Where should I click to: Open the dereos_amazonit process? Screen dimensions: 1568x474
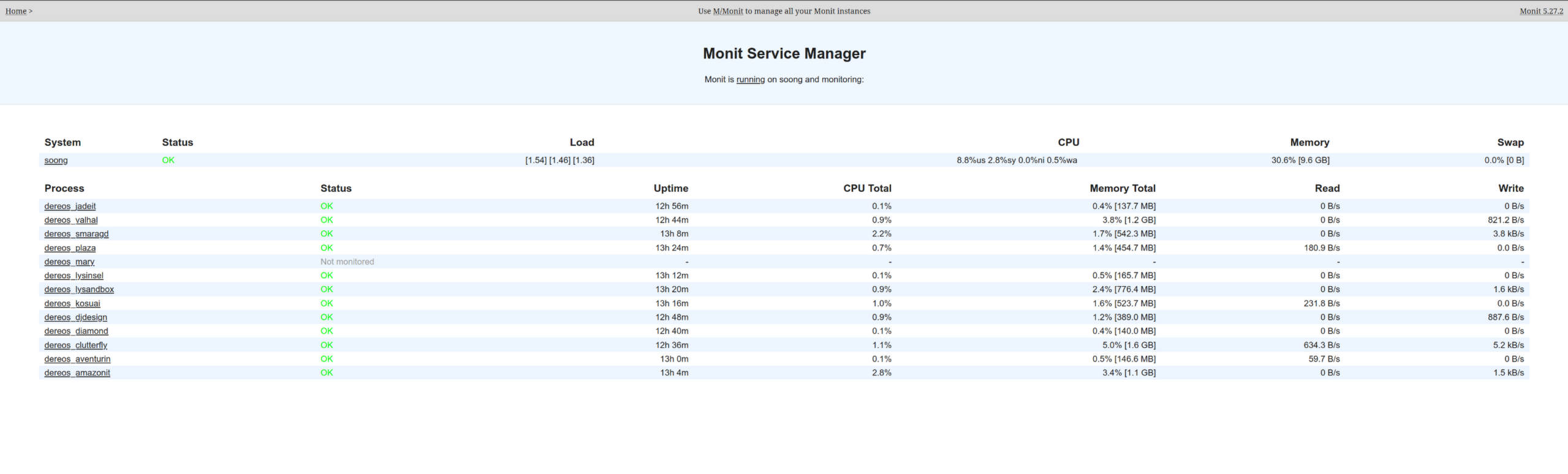pos(77,372)
